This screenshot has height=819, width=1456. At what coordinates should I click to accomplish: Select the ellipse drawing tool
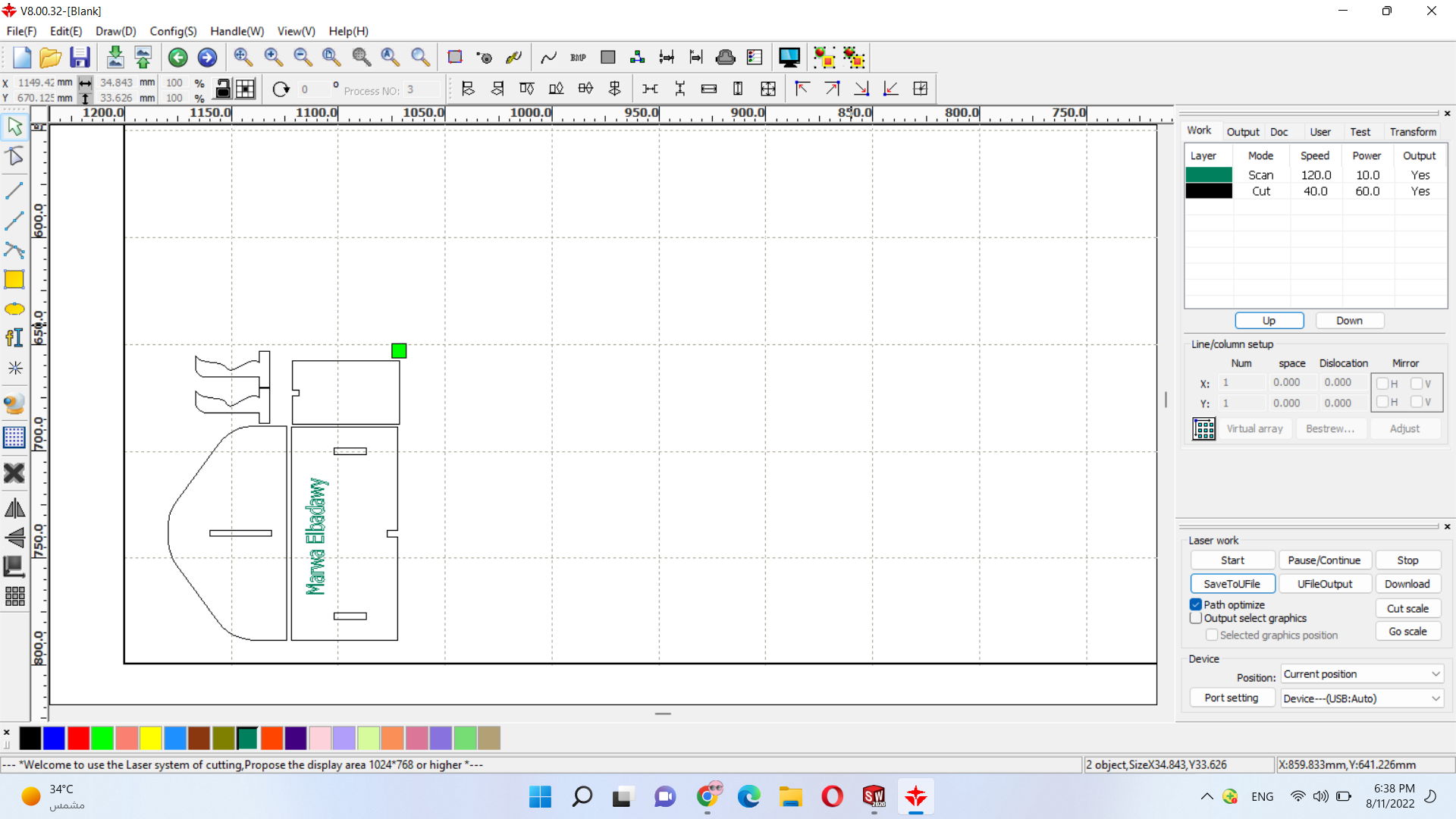(x=14, y=309)
